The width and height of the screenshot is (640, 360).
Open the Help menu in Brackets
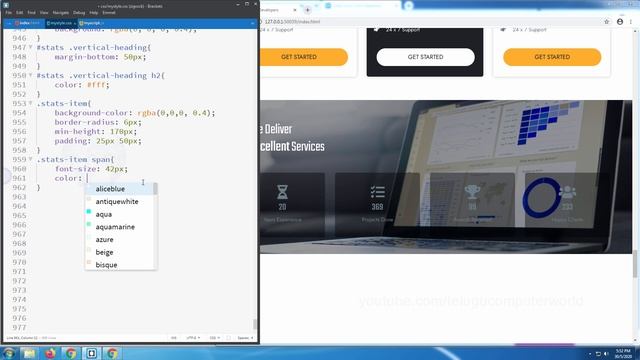tap(93, 13)
